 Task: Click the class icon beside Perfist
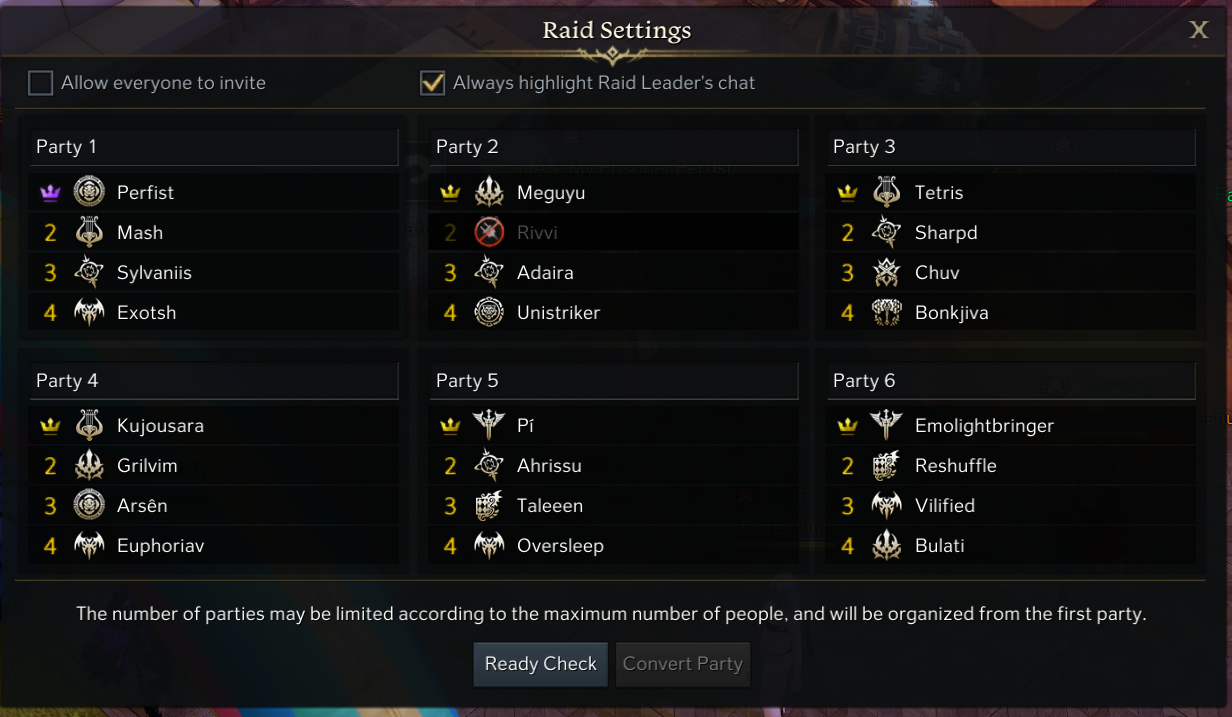(x=89, y=192)
